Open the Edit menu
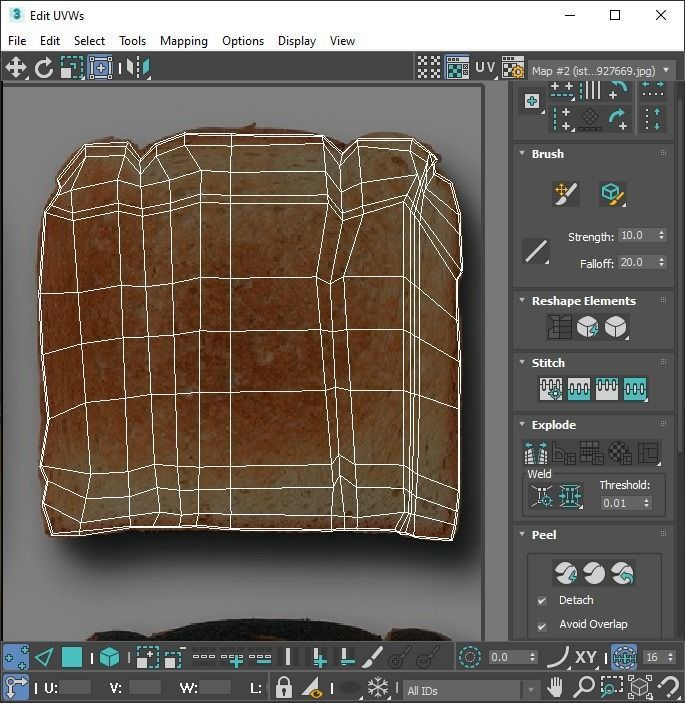Image resolution: width=685 pixels, height=703 pixels. click(x=50, y=41)
